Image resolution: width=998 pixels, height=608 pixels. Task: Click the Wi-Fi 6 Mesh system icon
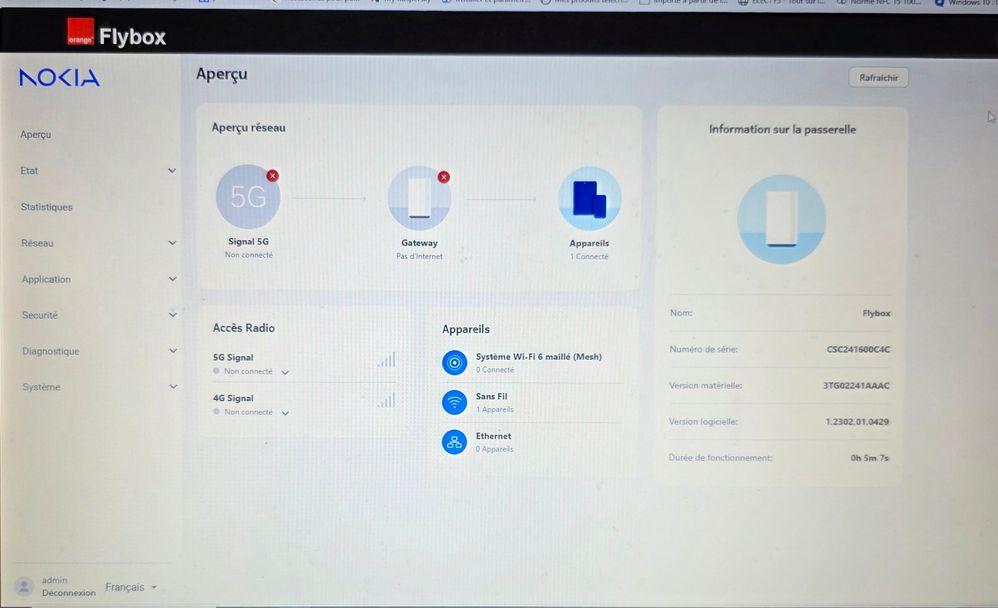(454, 363)
